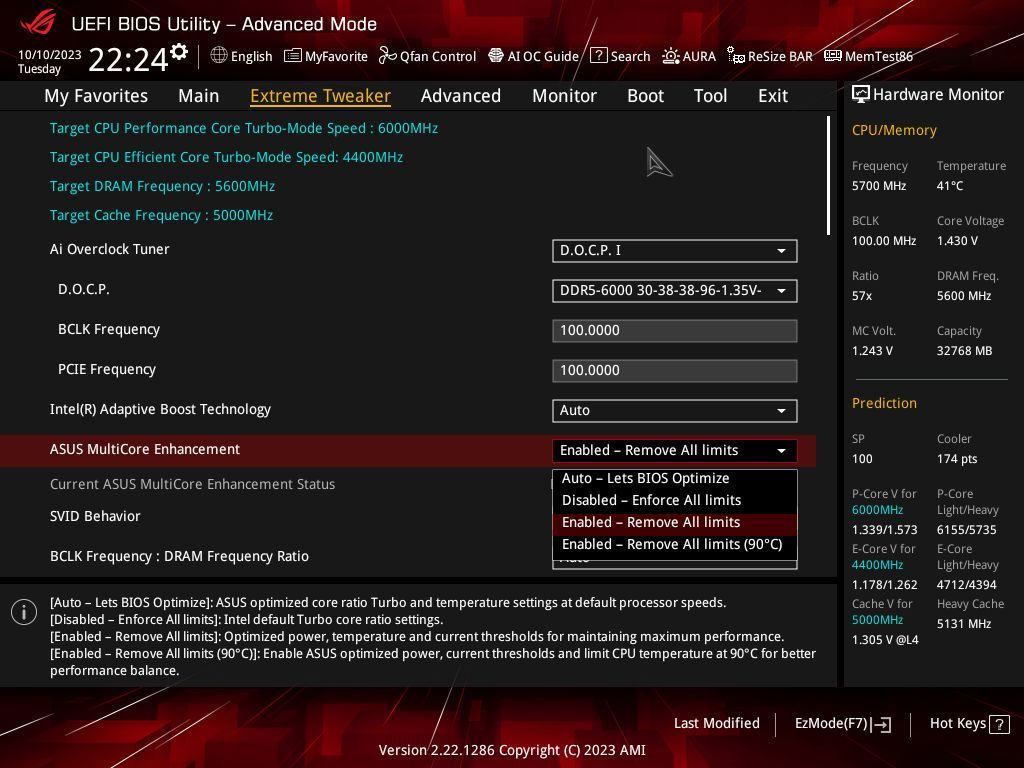The image size is (1024, 768).
Task: Click the 6000MHz P-Core prediction value
Action: pos(877,510)
